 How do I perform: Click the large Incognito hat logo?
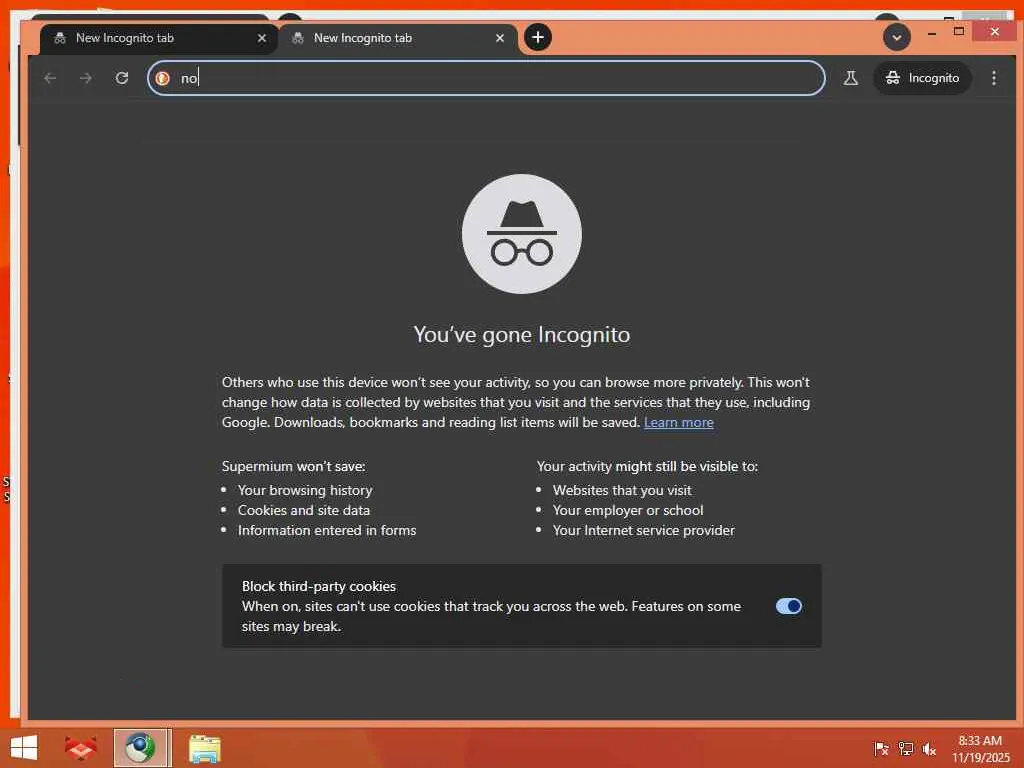(x=521, y=234)
